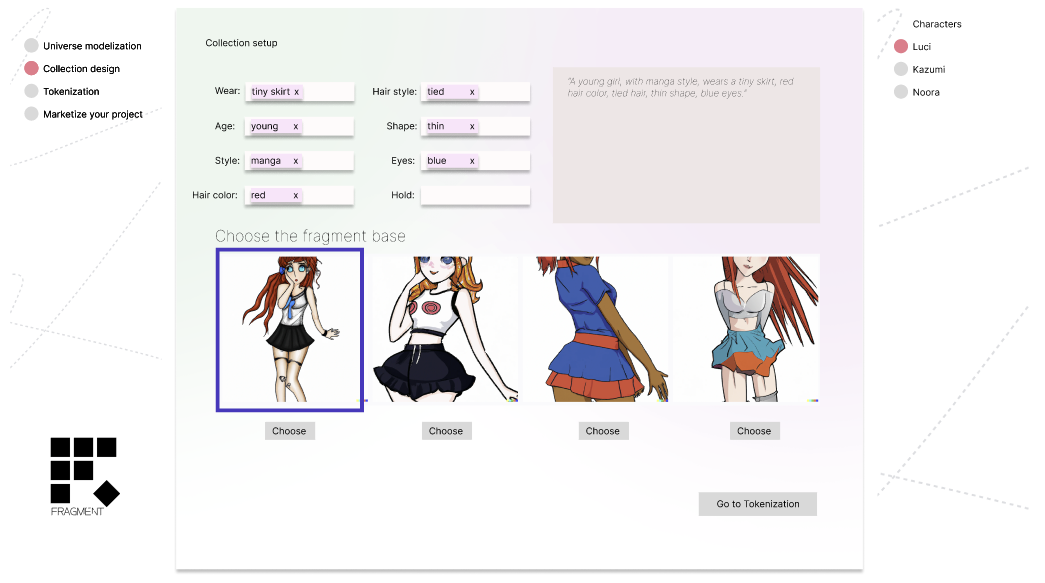
Task: Go to the Universe modelization step
Action: [92, 46]
